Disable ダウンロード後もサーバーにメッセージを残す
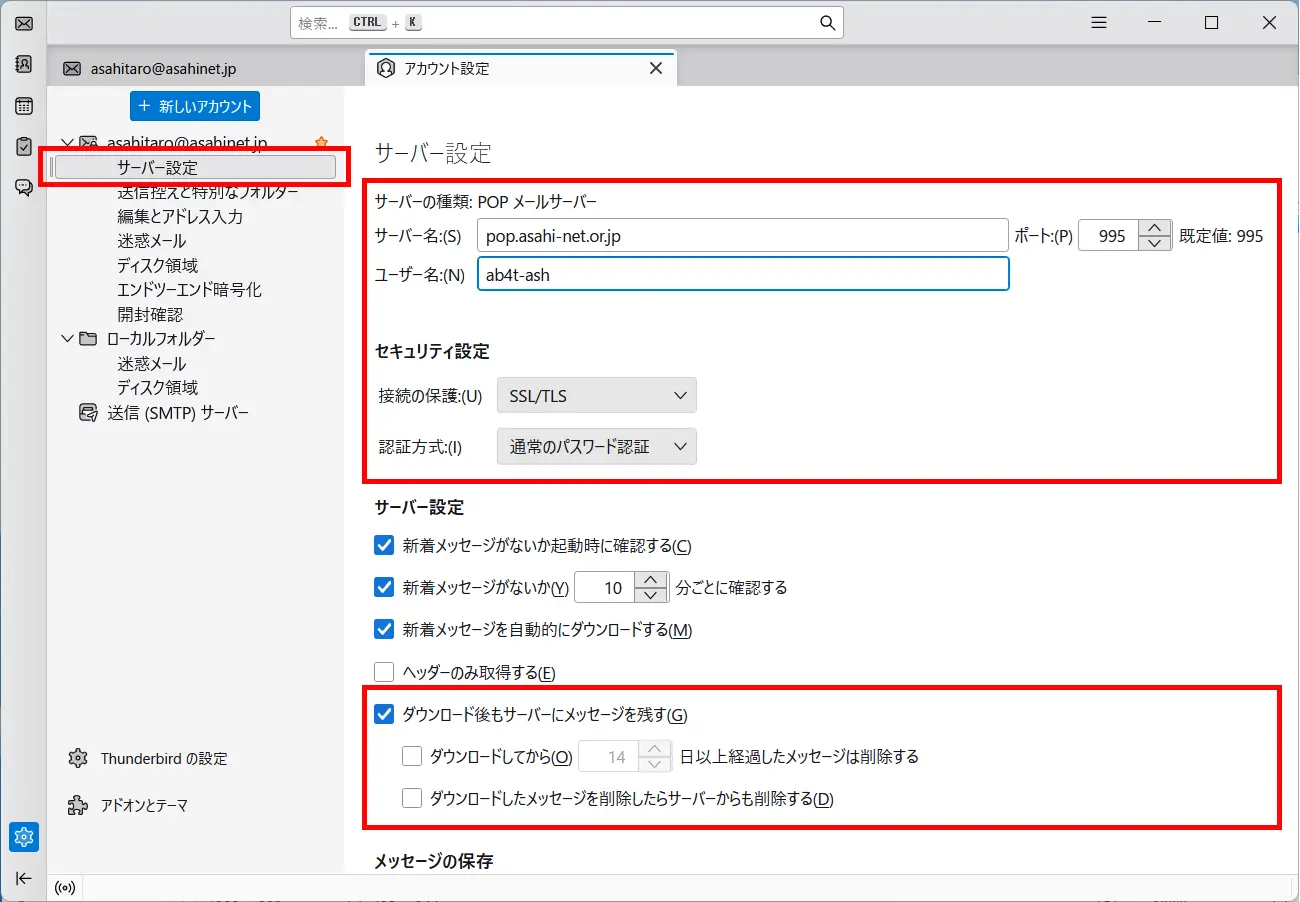The width and height of the screenshot is (1300, 902). [x=384, y=714]
